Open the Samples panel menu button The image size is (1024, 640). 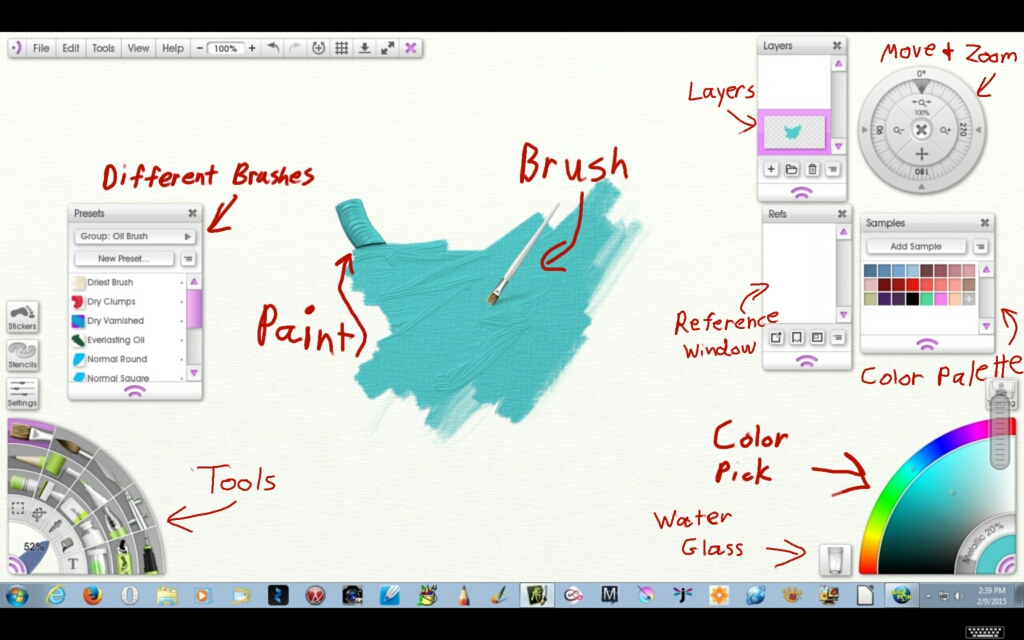[981, 246]
